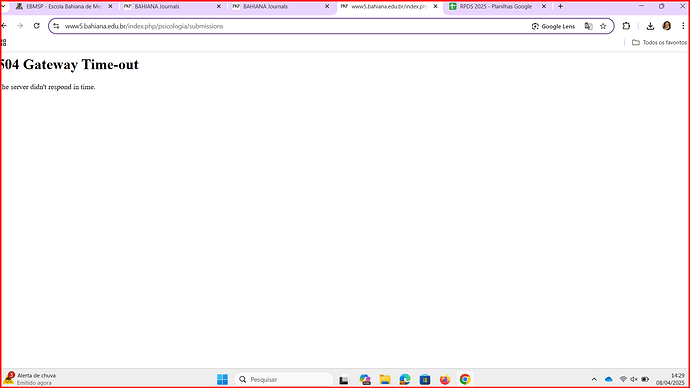The width and height of the screenshot is (690, 388).
Task: Minimize the Chrome window
Action: point(641,6)
